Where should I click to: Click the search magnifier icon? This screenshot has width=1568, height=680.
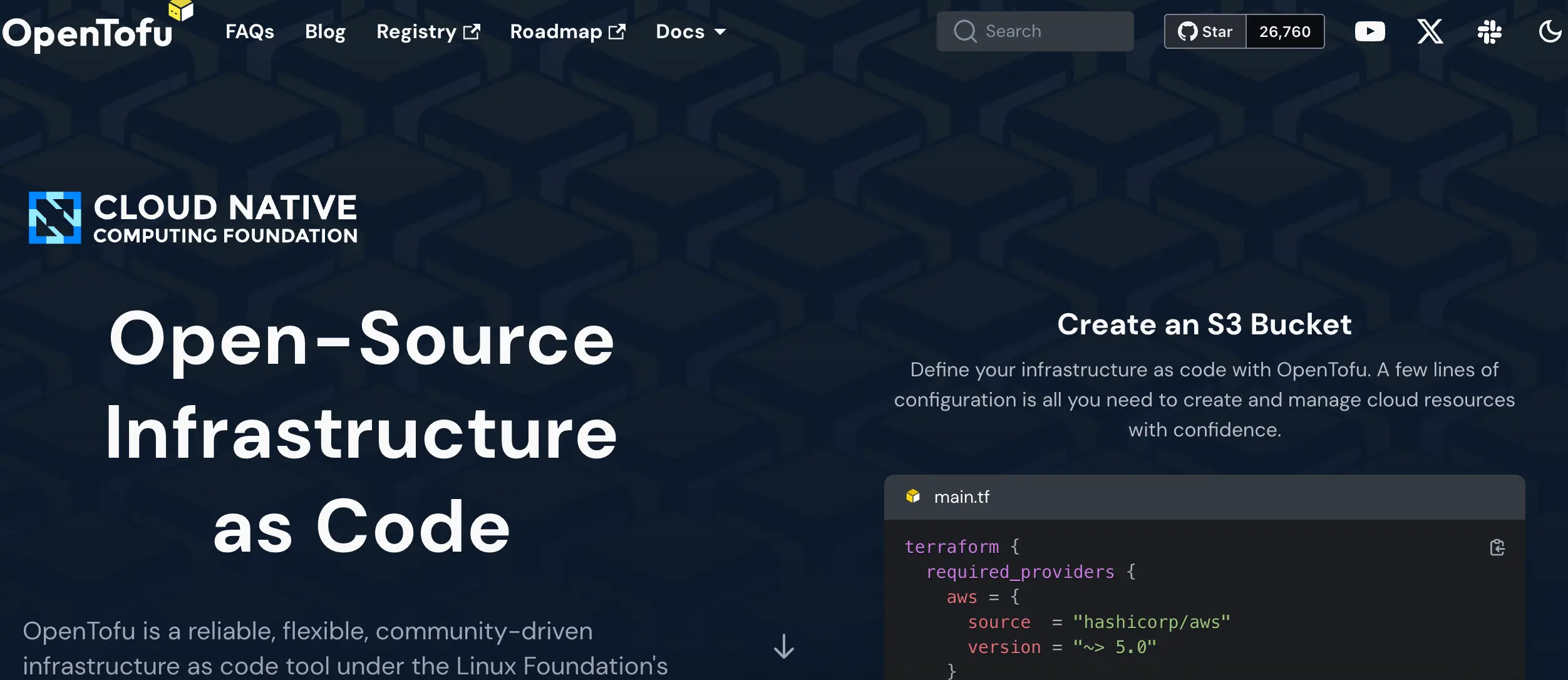pyautogui.click(x=965, y=31)
